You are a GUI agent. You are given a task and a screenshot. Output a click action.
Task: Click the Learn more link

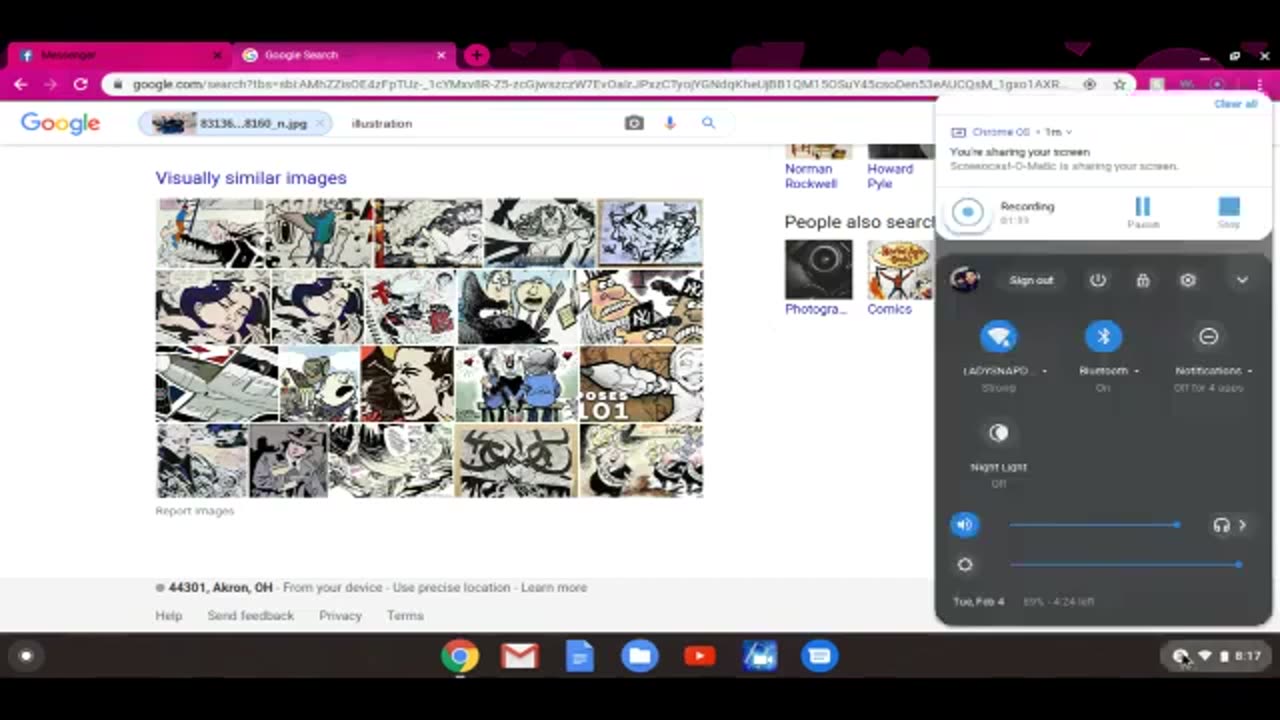553,588
